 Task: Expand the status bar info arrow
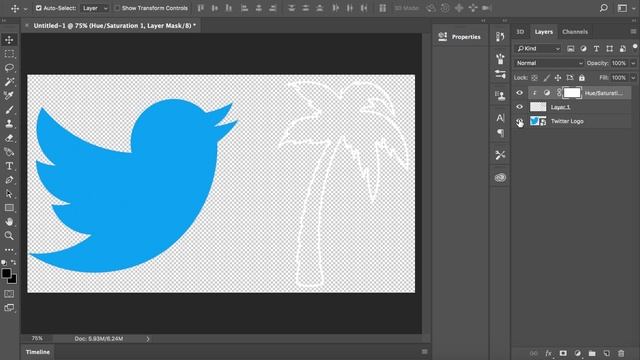point(148,339)
